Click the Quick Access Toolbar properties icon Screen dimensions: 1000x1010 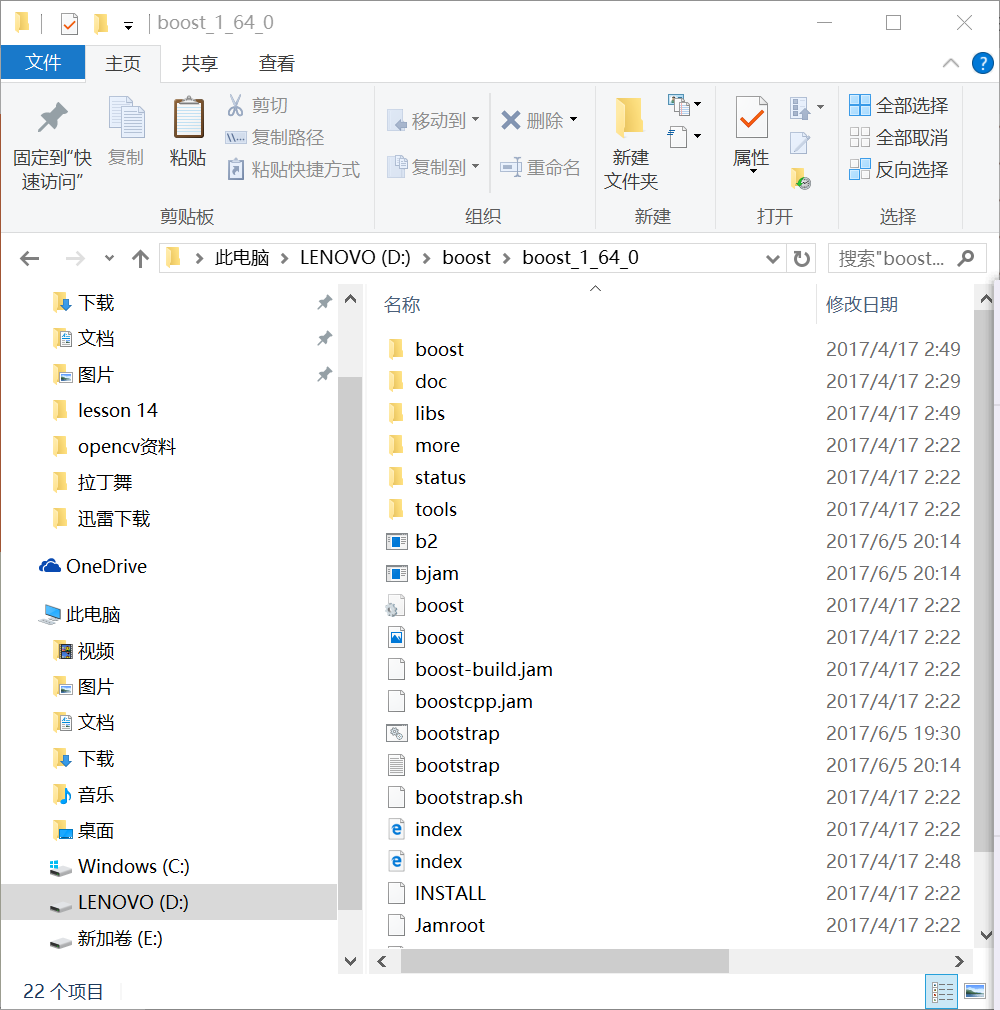click(70, 24)
